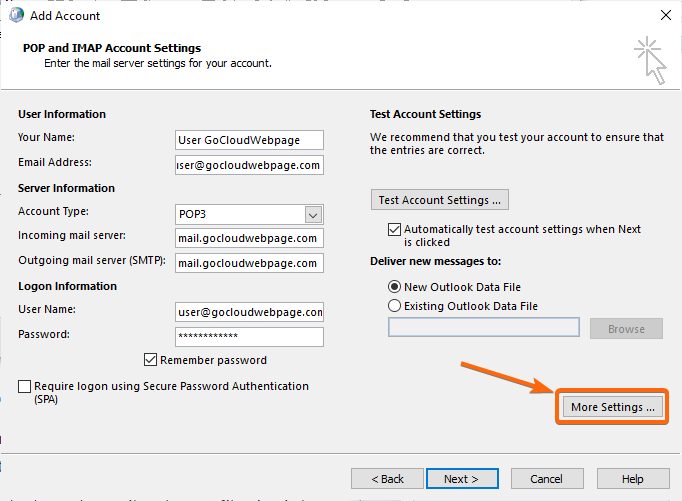682x501 pixels.
Task: Click the Next button
Action: click(462, 479)
